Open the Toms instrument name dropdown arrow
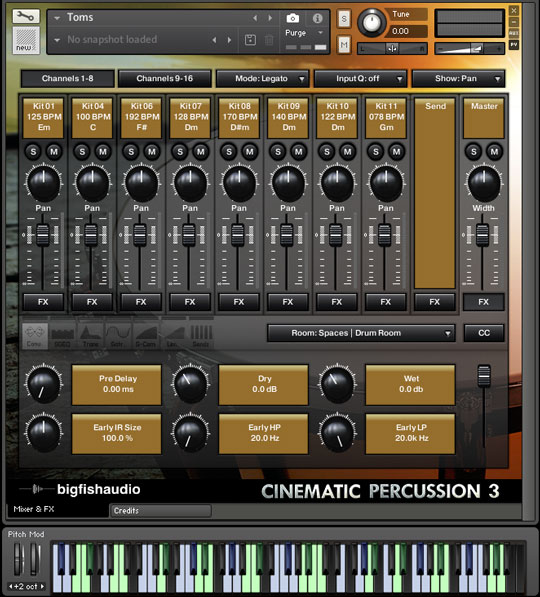This screenshot has height=597, width=540. pyautogui.click(x=57, y=18)
